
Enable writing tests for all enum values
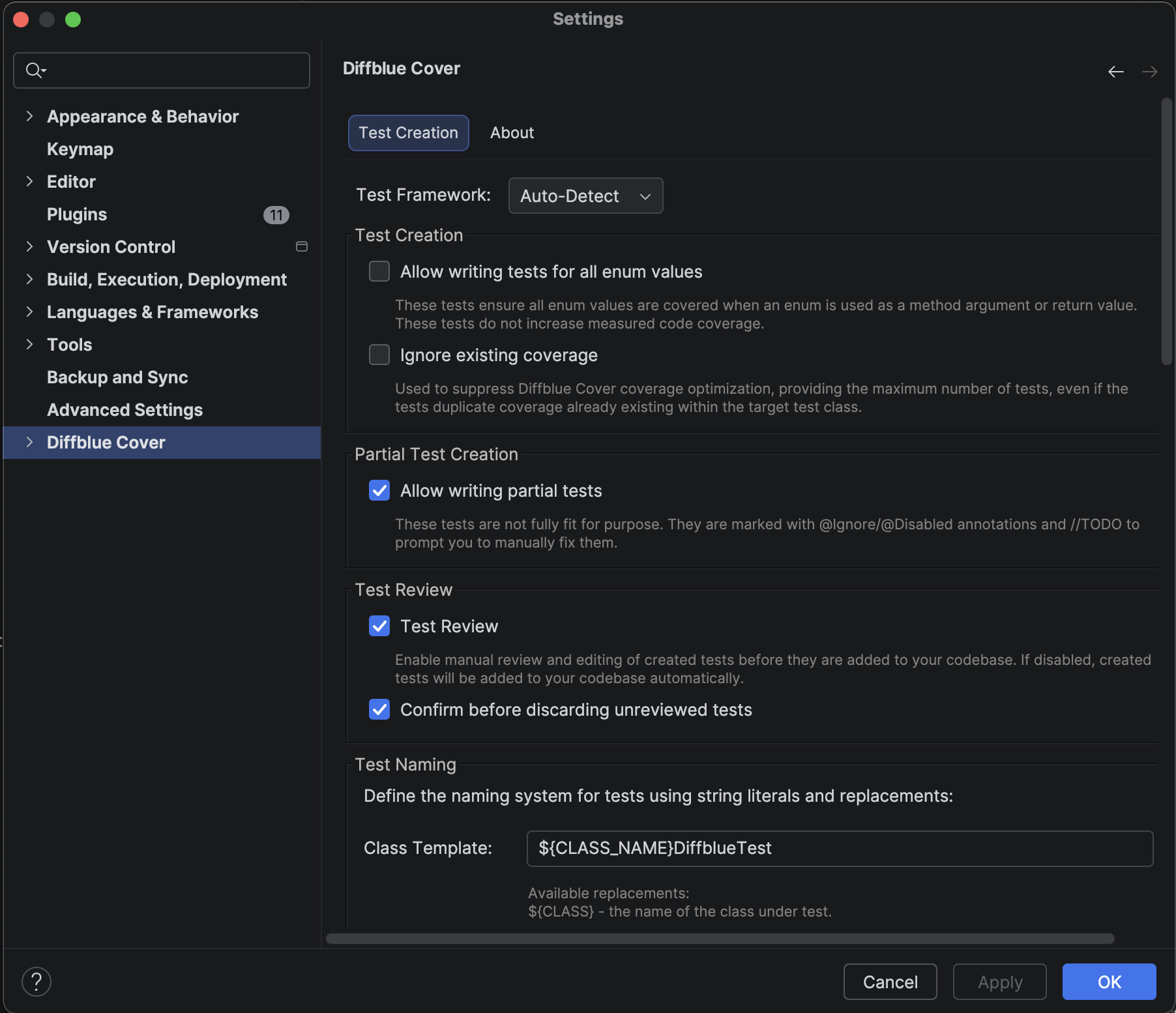click(x=379, y=271)
